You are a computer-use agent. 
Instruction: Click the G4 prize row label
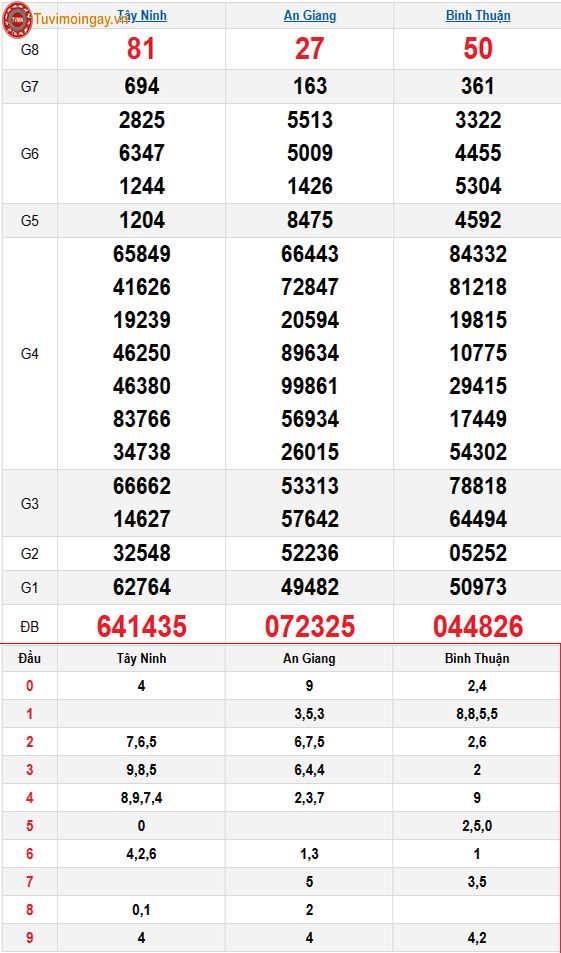point(30,353)
